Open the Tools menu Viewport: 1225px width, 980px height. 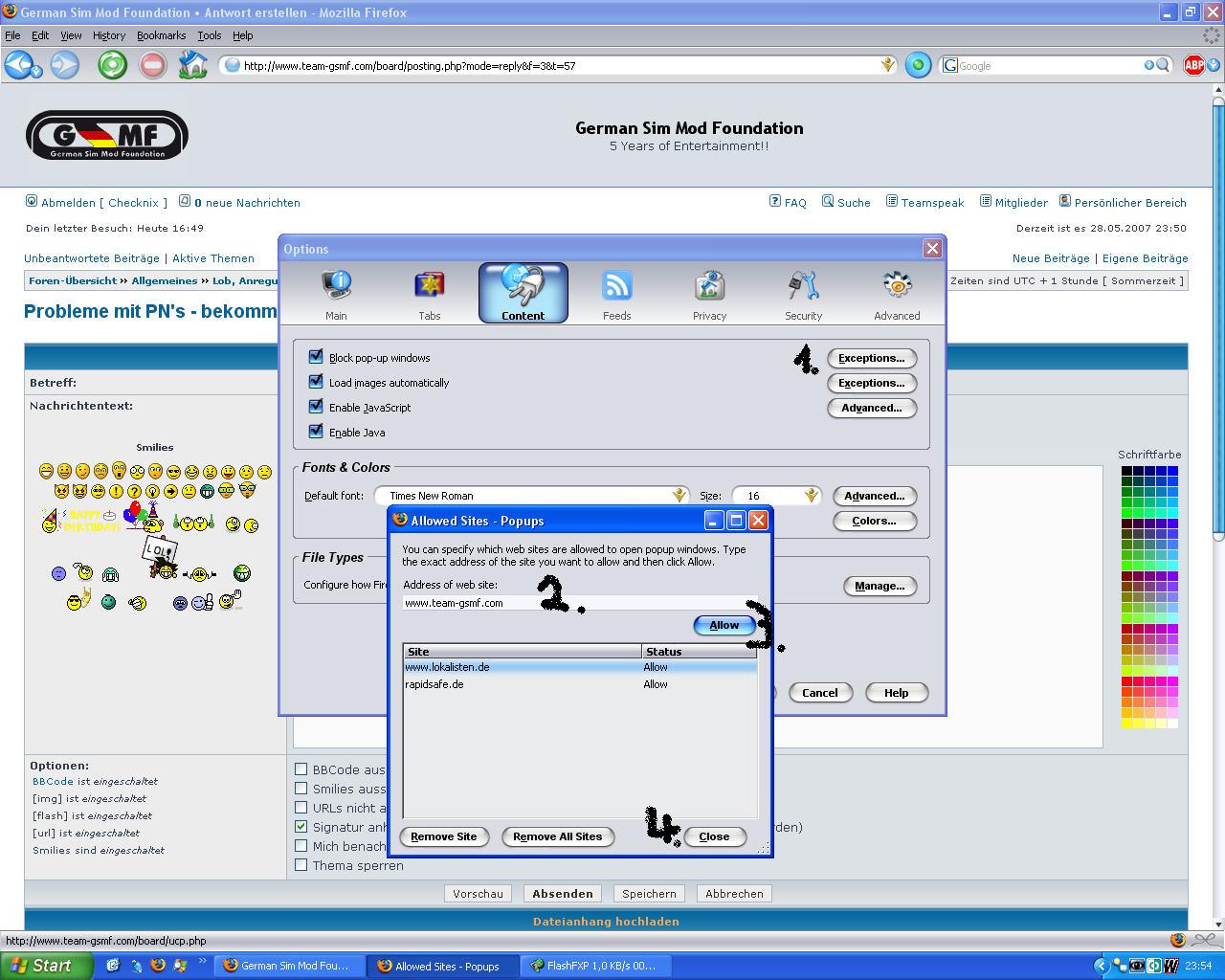tap(209, 35)
